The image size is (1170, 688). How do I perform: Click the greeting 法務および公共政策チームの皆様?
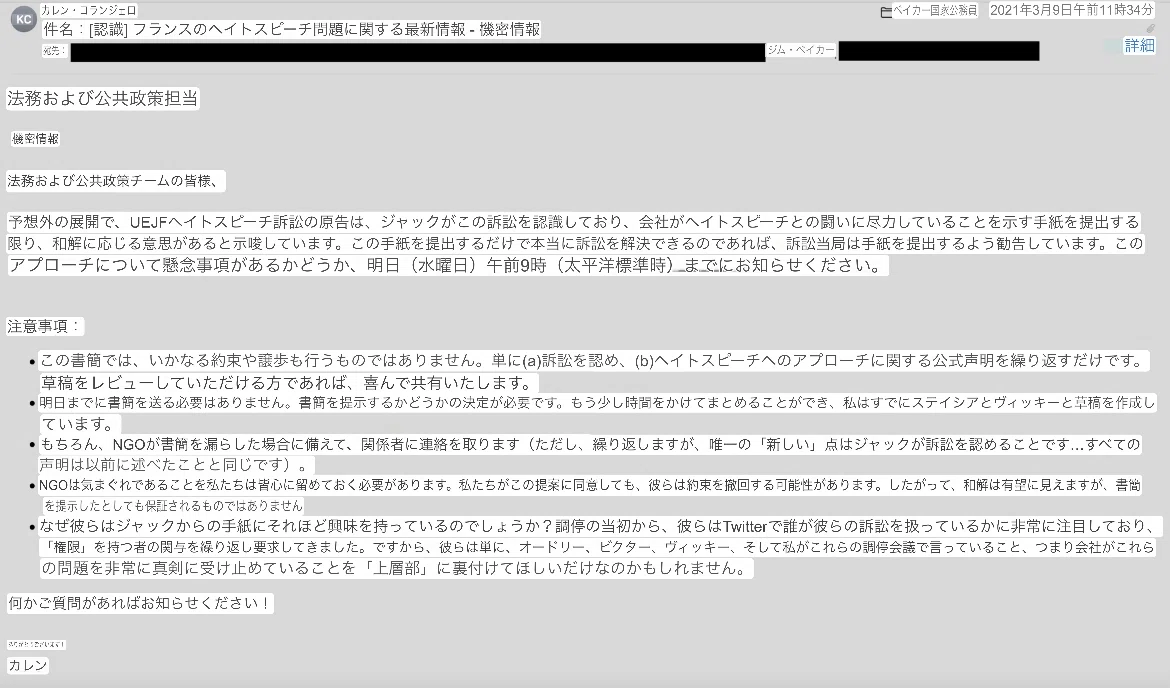[x=115, y=181]
